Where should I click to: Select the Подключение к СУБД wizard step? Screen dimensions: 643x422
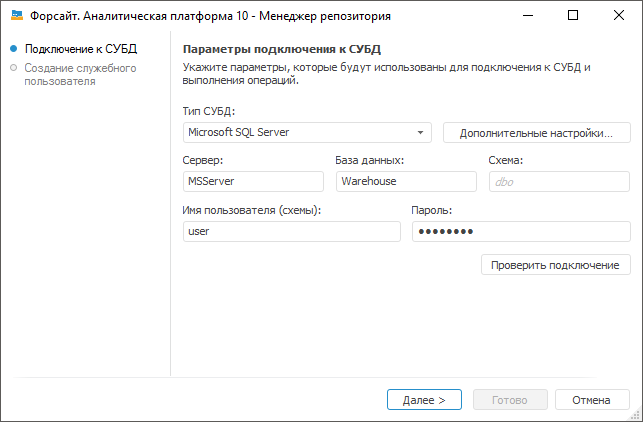click(x=81, y=48)
